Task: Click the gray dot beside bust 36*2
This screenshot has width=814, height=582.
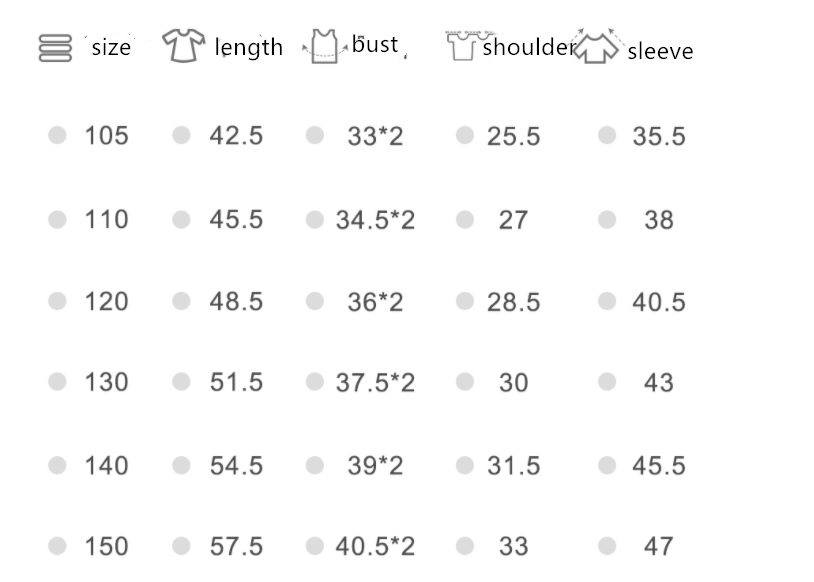Action: (x=315, y=301)
